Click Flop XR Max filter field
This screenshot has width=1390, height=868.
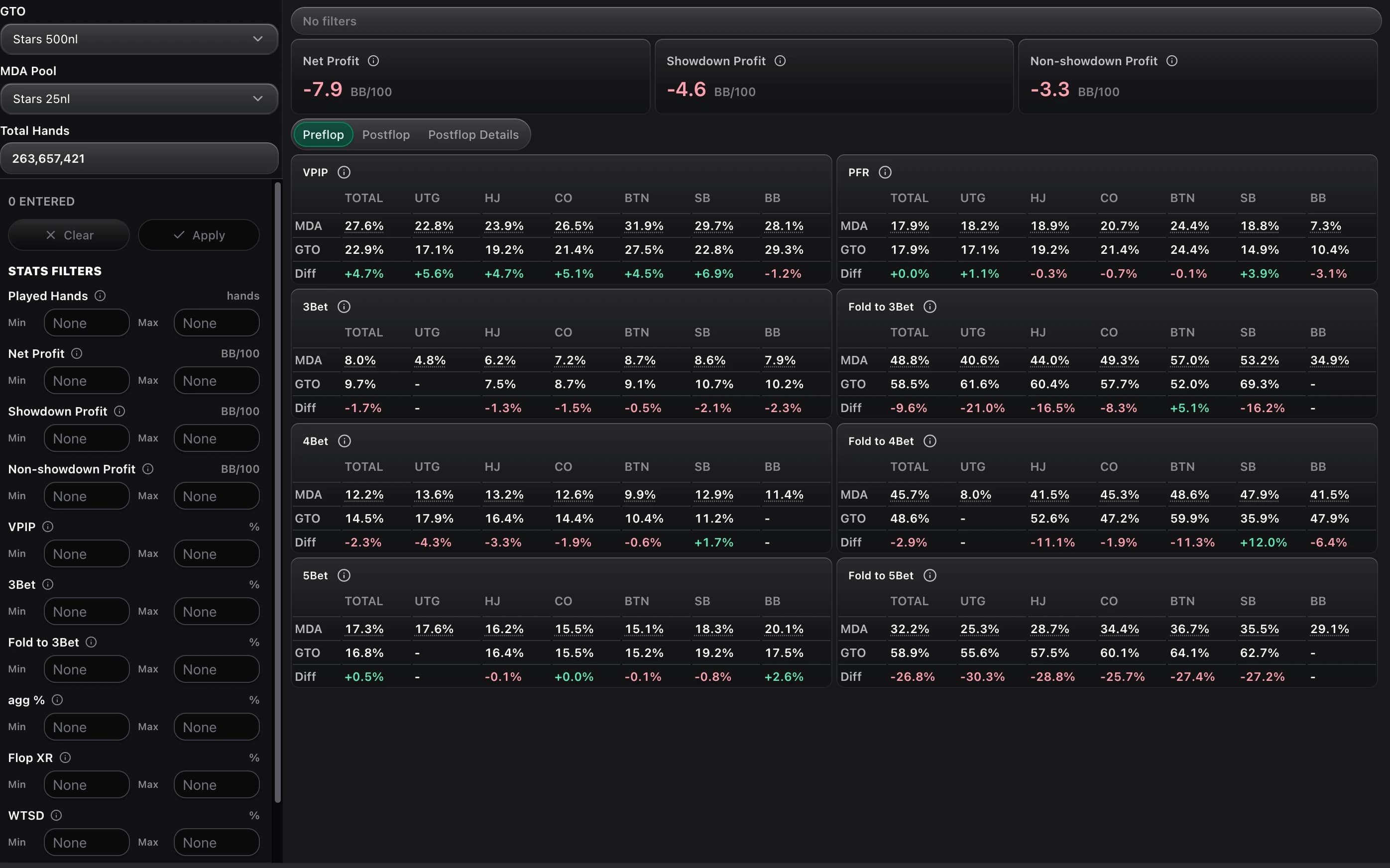point(217,785)
